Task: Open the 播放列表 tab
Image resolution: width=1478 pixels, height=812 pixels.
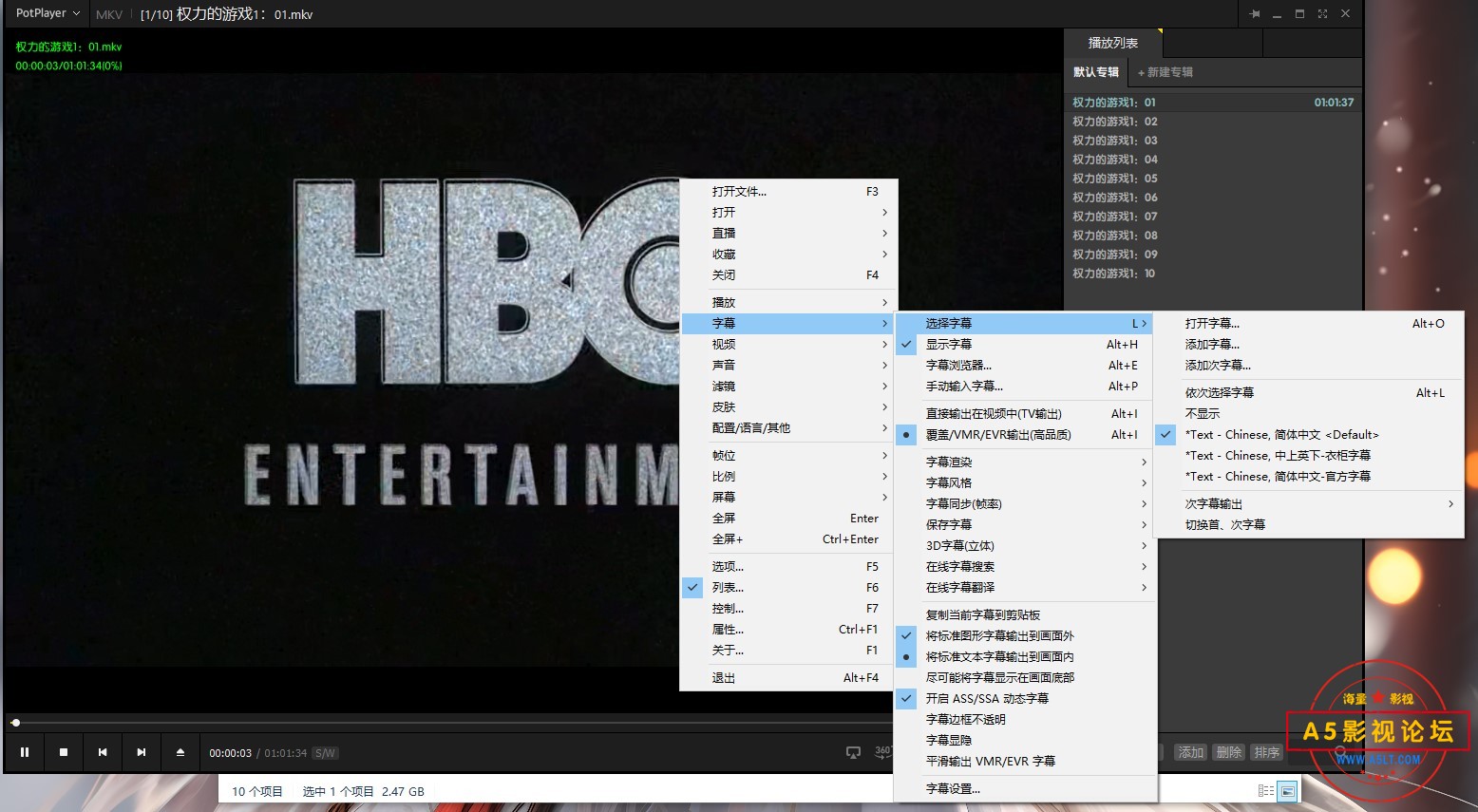Action: pos(1112,43)
